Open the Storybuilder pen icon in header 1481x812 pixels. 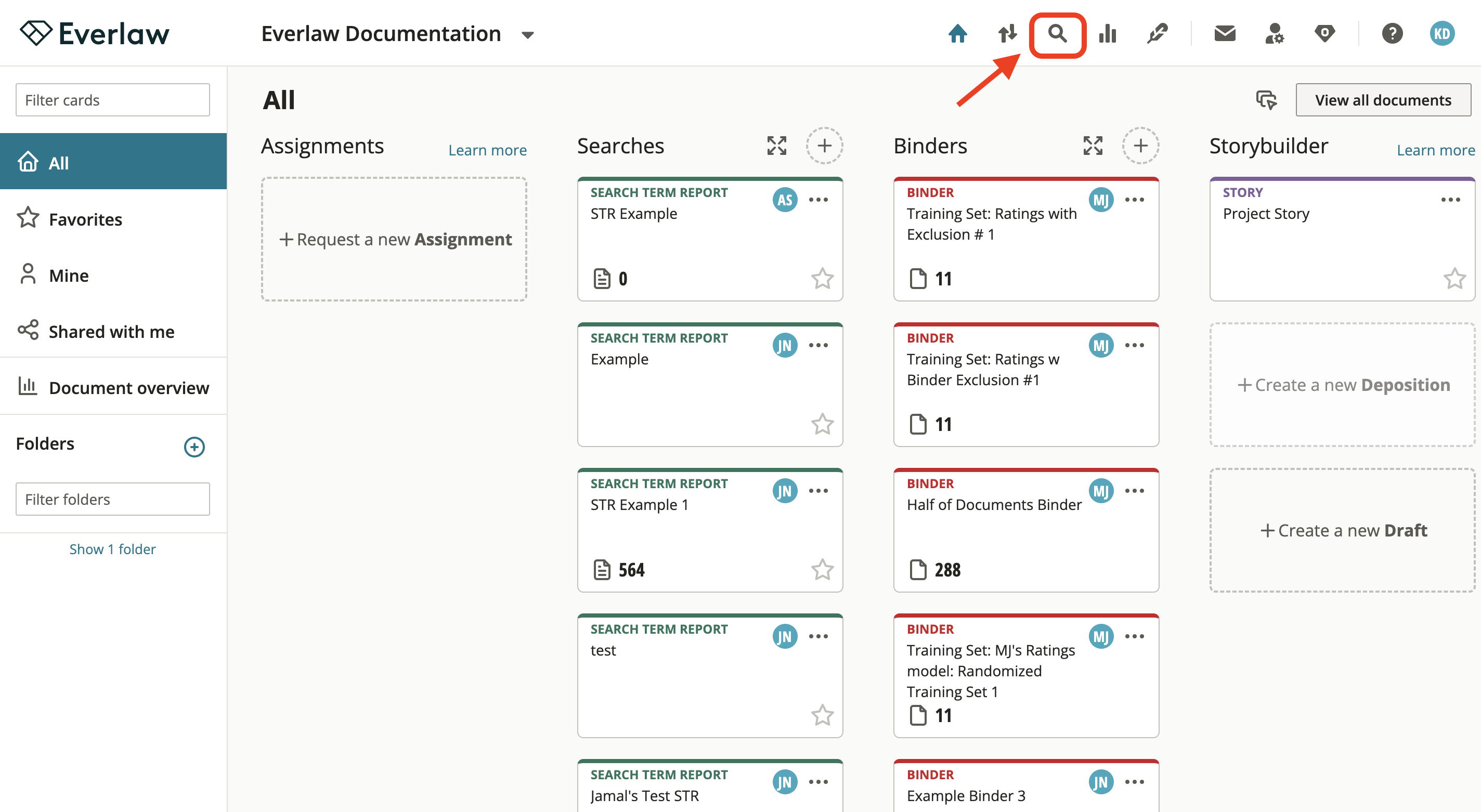[1157, 34]
